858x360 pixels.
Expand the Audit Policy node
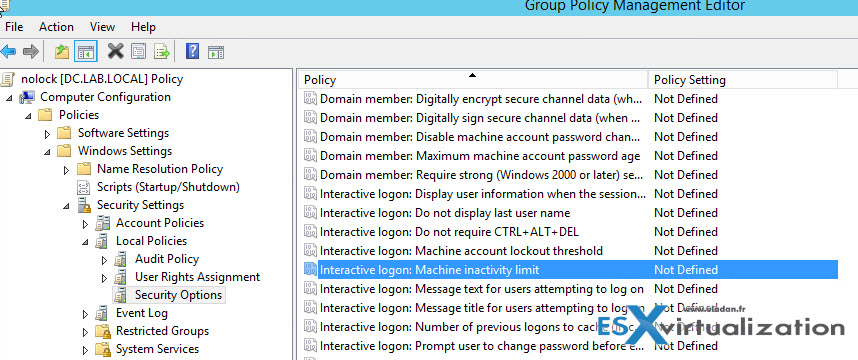tap(105, 260)
